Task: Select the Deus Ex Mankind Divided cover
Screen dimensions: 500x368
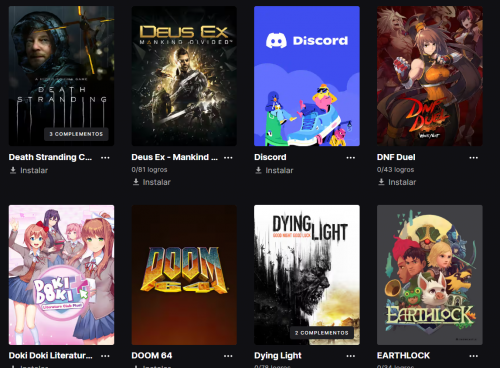Action: [184, 76]
